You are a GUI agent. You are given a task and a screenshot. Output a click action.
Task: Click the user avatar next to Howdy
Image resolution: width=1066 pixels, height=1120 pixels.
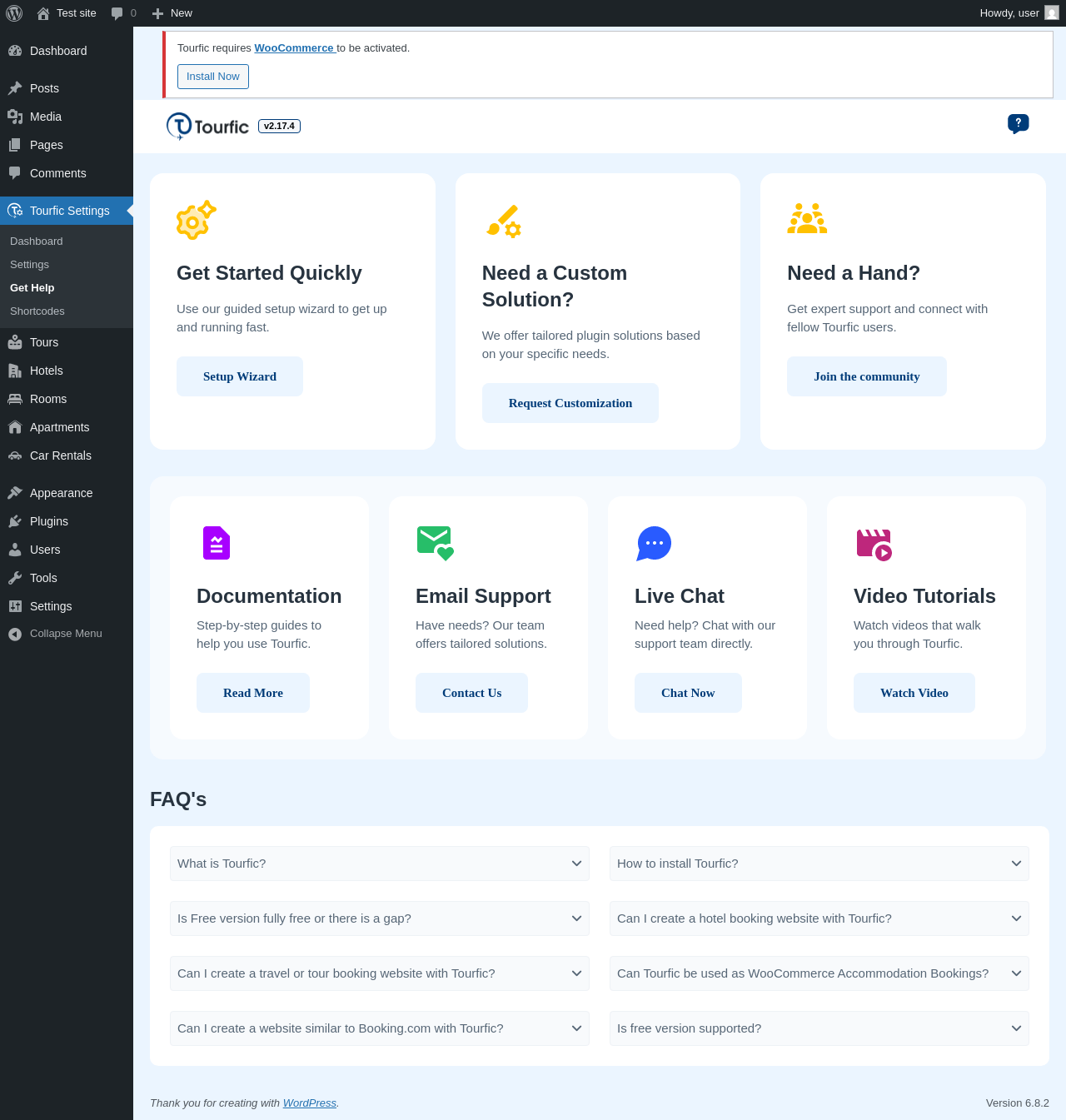tap(1052, 13)
